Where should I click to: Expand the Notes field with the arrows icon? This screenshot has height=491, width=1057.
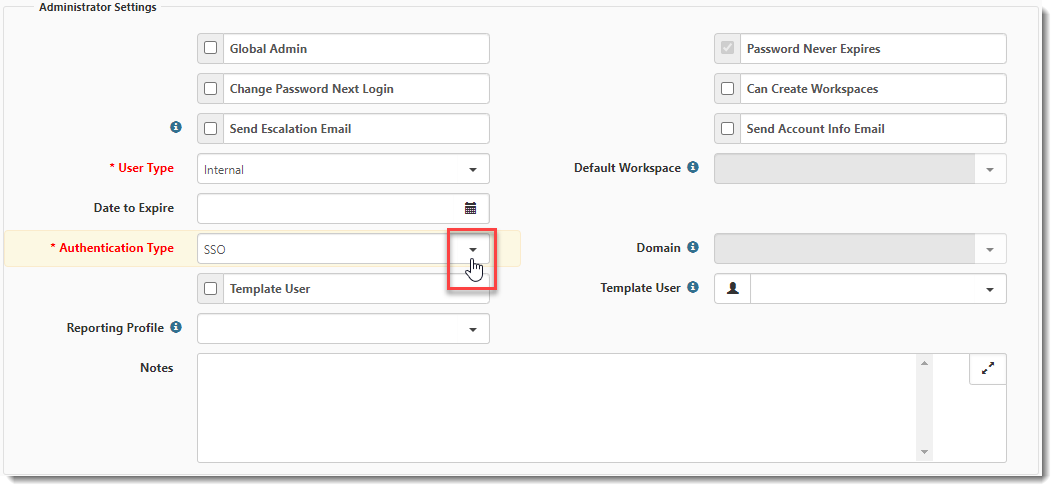pos(988,369)
